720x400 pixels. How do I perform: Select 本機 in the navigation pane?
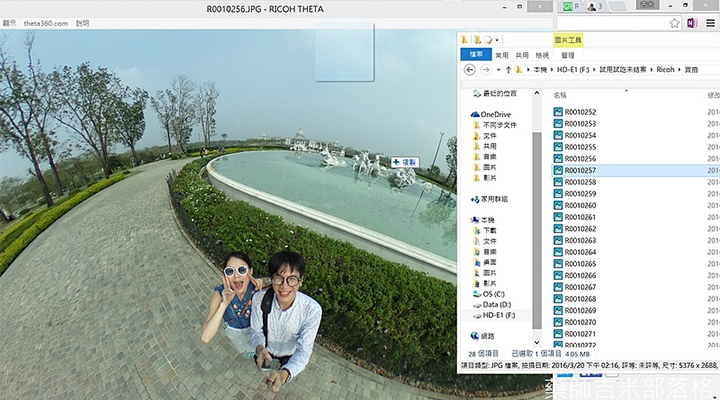[487, 220]
